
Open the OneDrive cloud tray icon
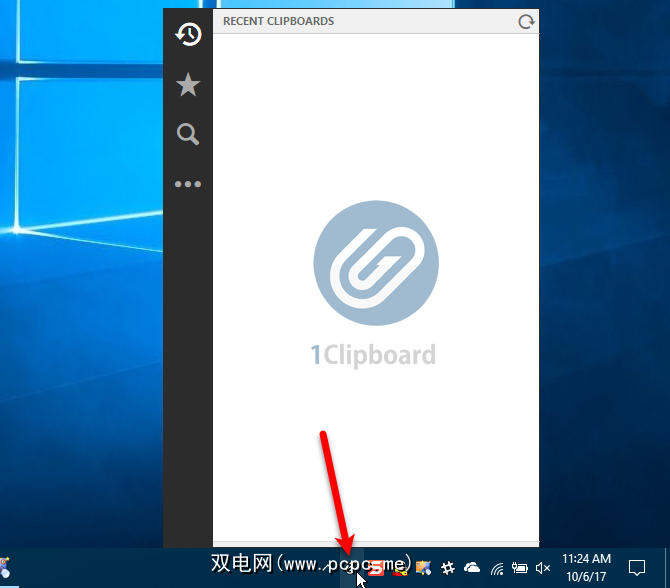point(472,567)
